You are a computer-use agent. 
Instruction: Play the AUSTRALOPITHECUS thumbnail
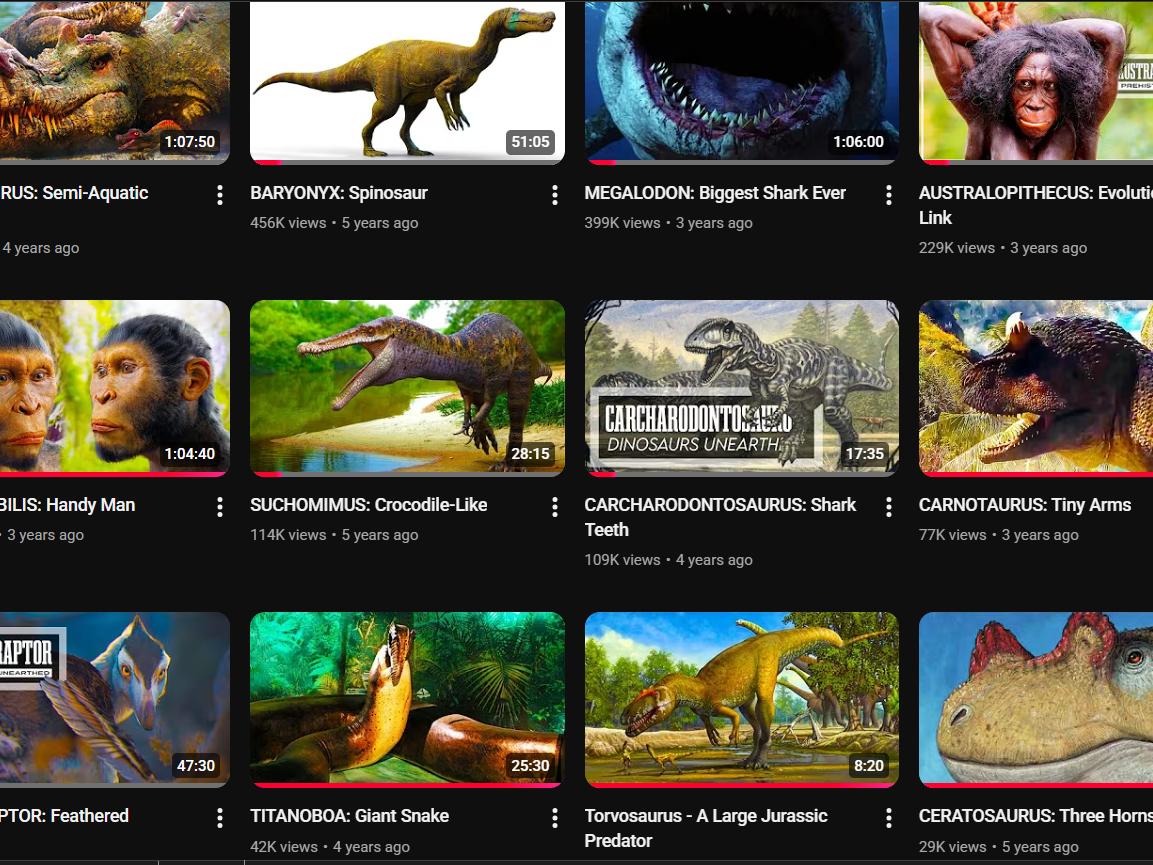click(x=1036, y=81)
